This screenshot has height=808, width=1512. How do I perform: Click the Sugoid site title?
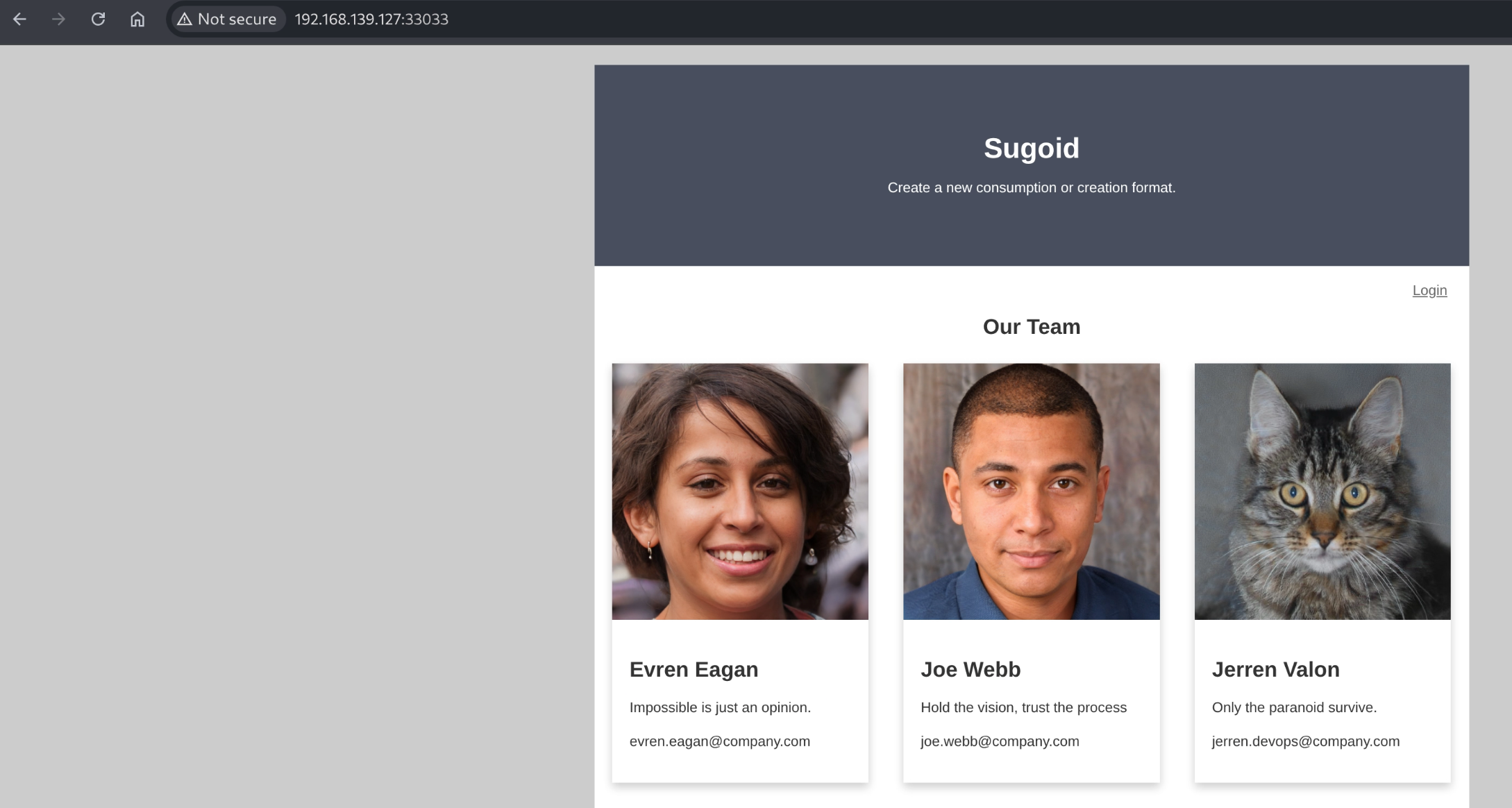(1032, 149)
